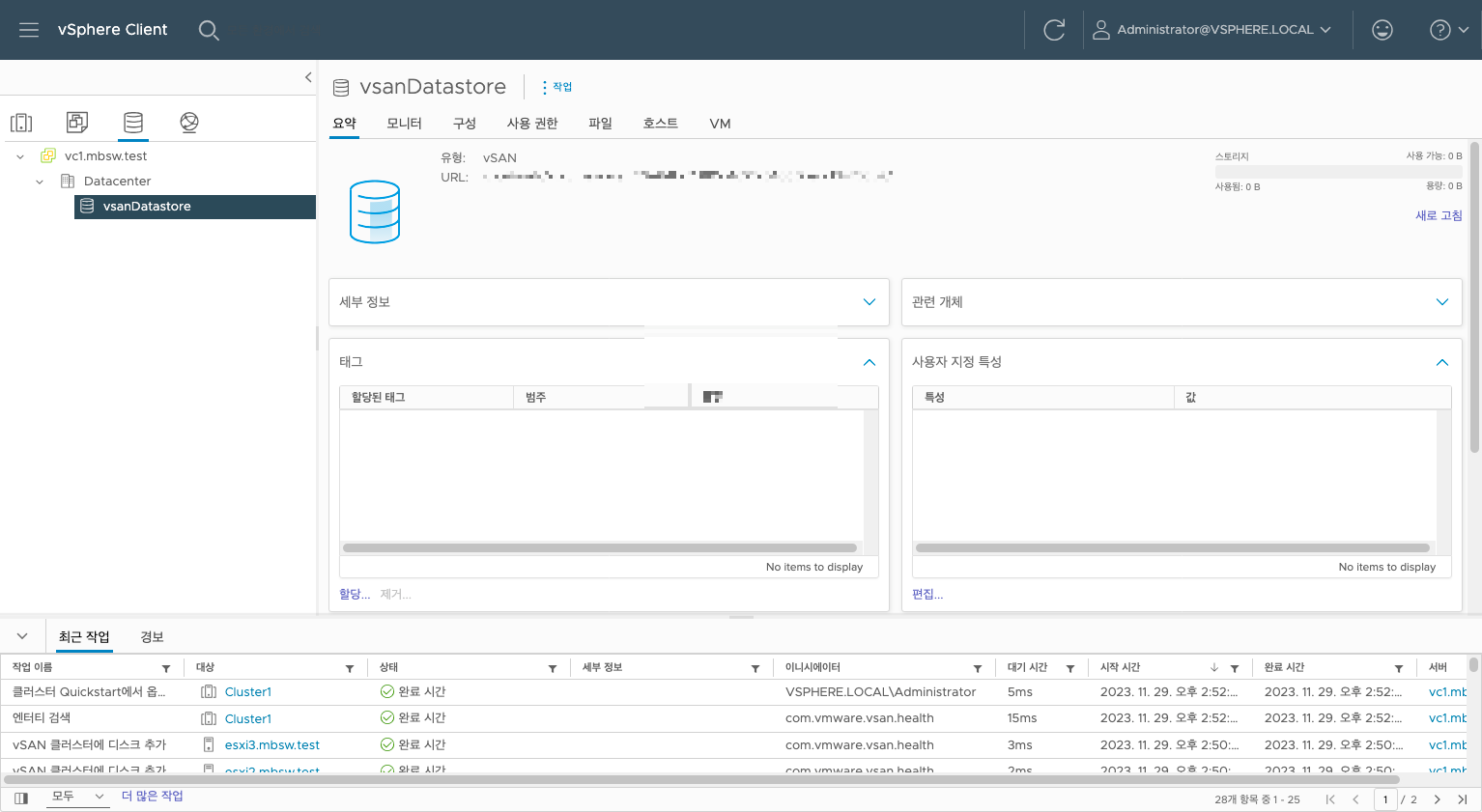Click the 할당된 태그 column header
Viewport: 1482px width, 812px height.
(x=426, y=398)
